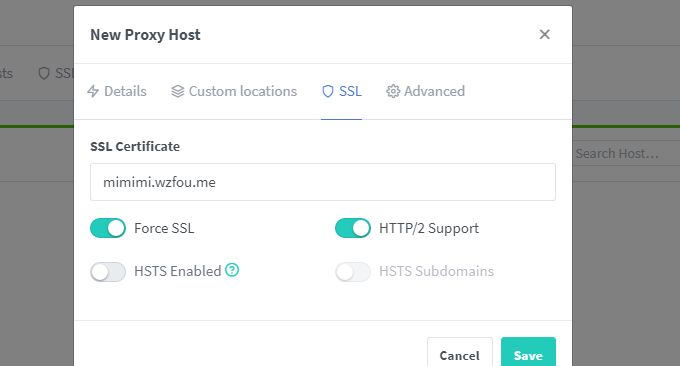Toggle the HSTS Subdomains switch
The image size is (680, 366).
coord(353,272)
